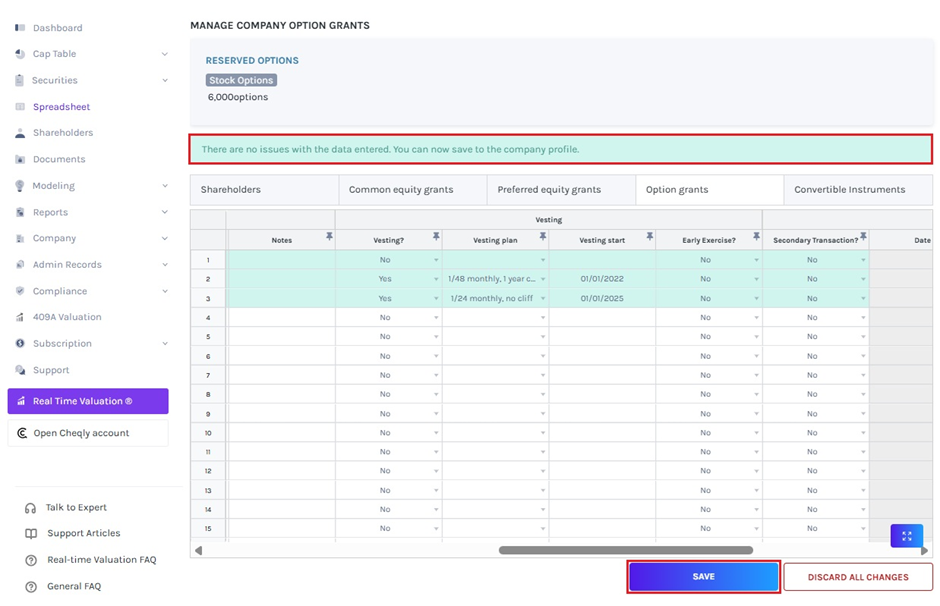Click the Vesting start cell in row 4
The width and height of the screenshot is (940, 606).
point(602,318)
